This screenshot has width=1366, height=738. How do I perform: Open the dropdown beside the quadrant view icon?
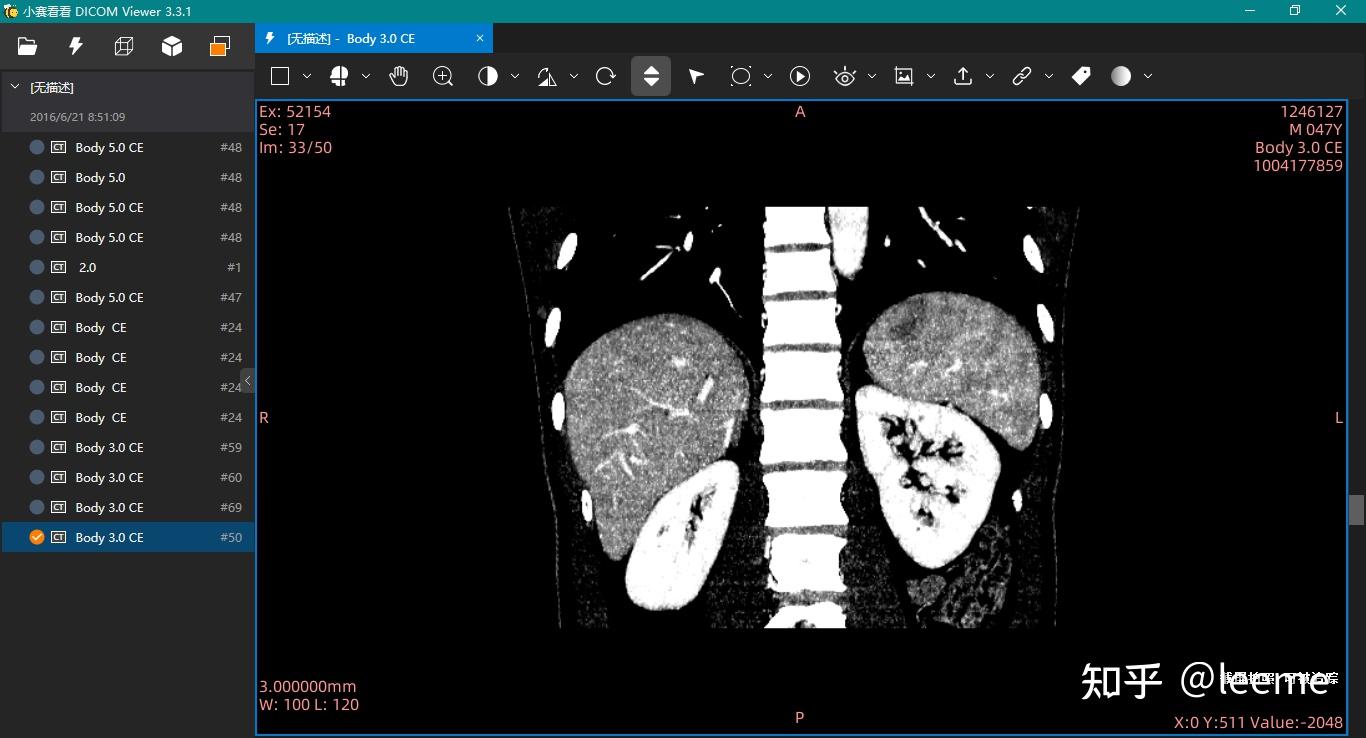click(x=366, y=76)
